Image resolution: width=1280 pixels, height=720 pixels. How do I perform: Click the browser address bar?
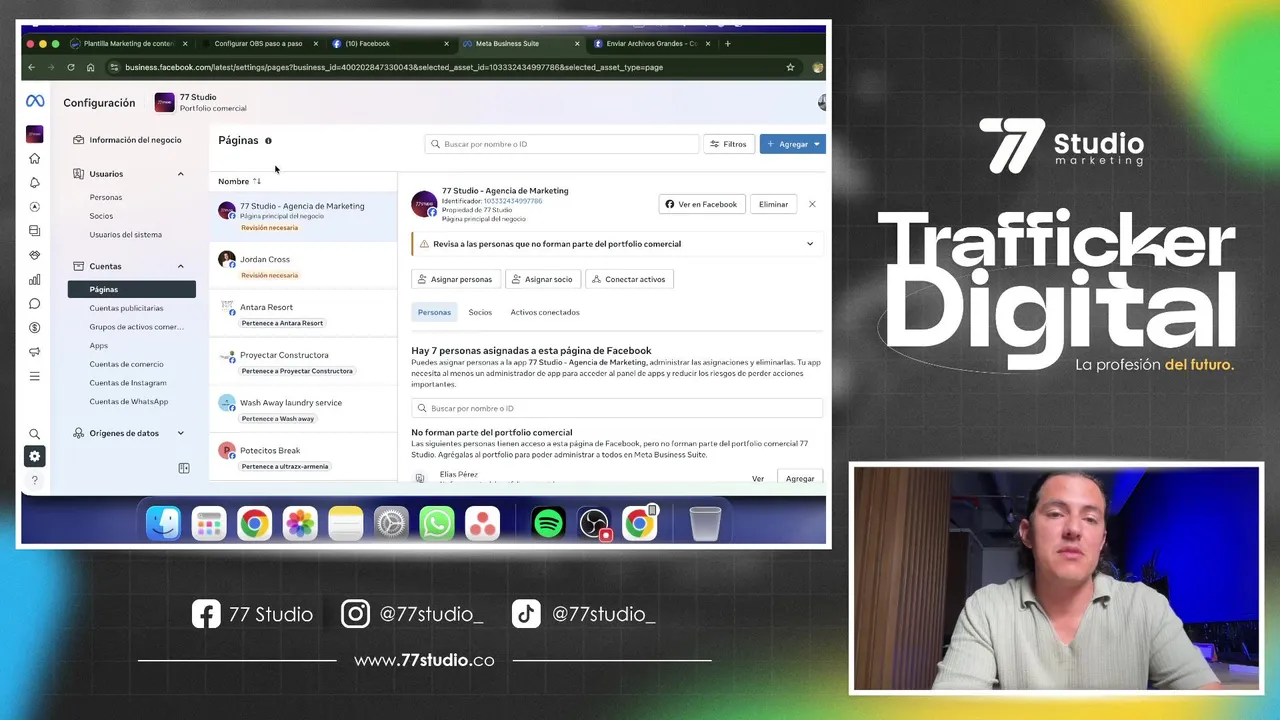(450, 67)
